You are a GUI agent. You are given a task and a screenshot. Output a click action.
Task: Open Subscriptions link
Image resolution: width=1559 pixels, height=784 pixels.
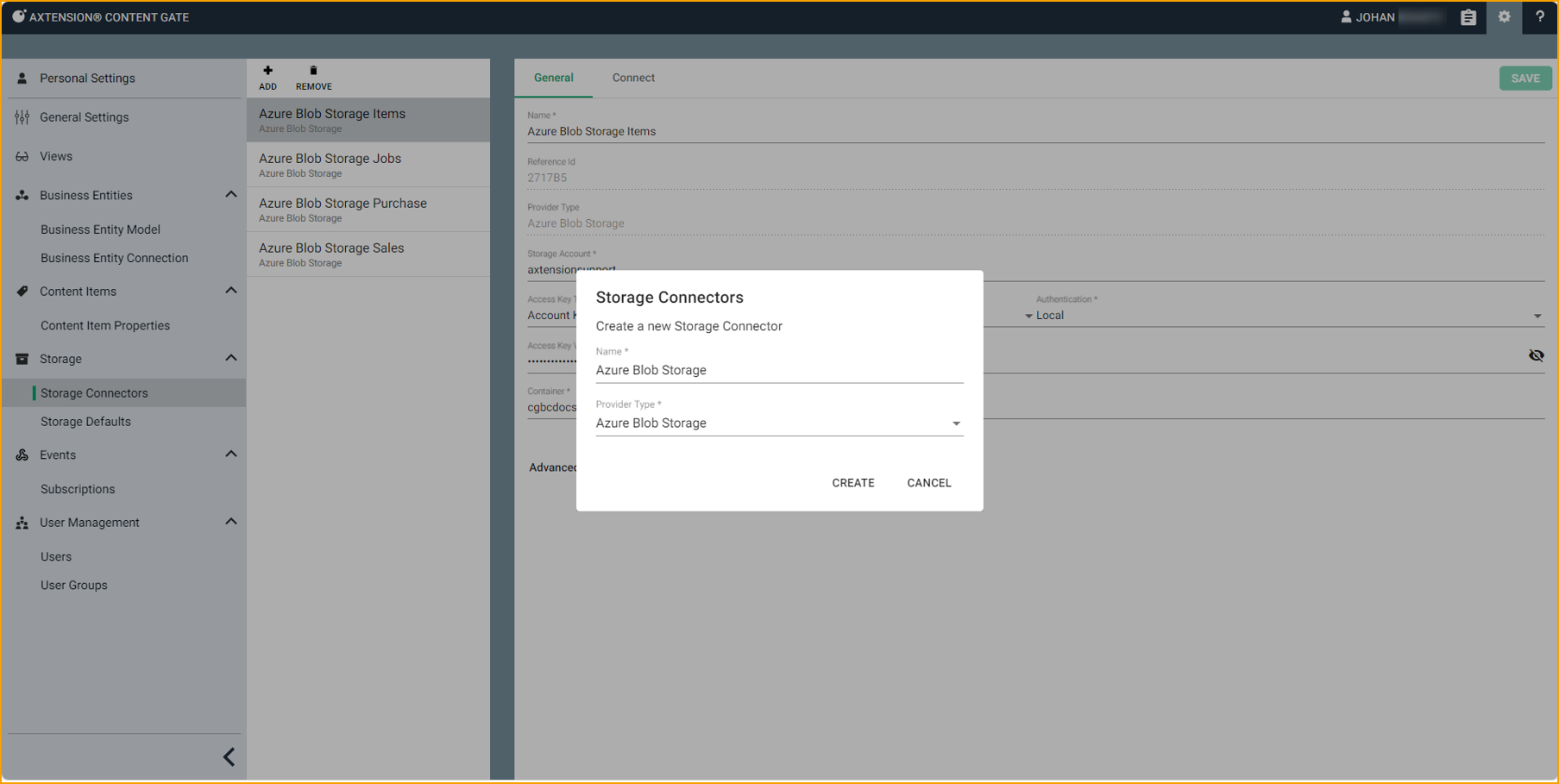[78, 489]
